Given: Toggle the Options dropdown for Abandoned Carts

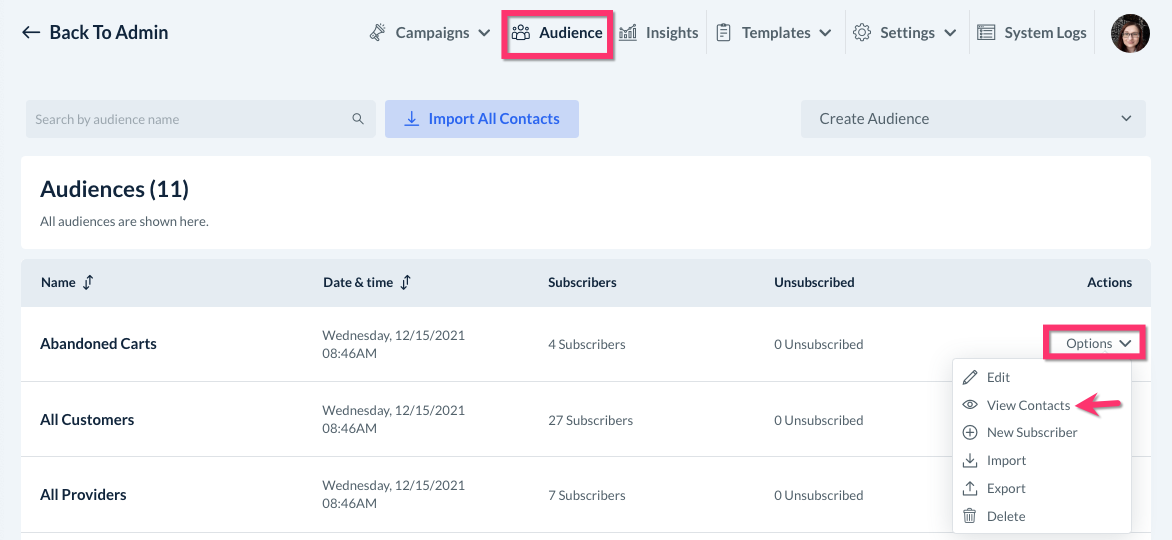Looking at the screenshot, I should tap(1097, 343).
